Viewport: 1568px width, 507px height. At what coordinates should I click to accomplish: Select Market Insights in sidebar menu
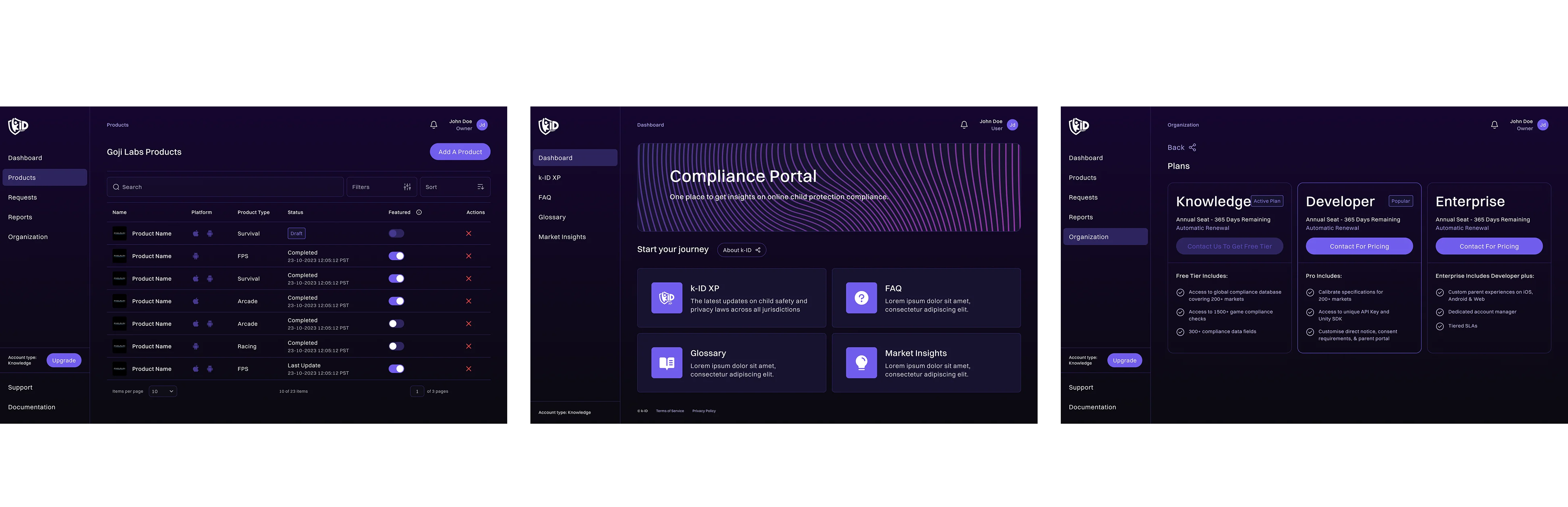(562, 237)
